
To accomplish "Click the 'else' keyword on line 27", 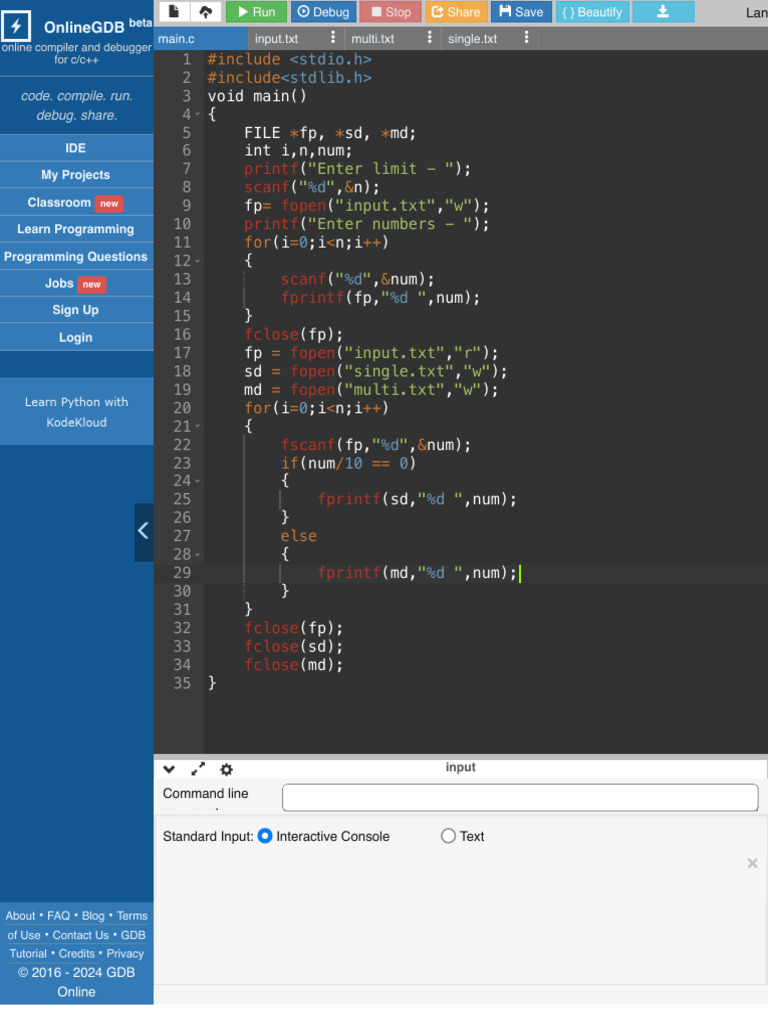I will coord(299,536).
